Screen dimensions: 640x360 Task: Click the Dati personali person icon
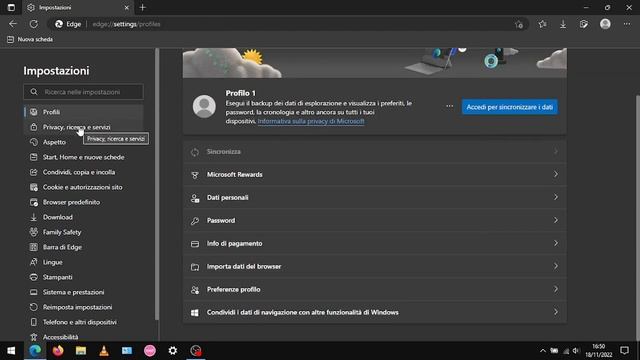click(x=195, y=198)
